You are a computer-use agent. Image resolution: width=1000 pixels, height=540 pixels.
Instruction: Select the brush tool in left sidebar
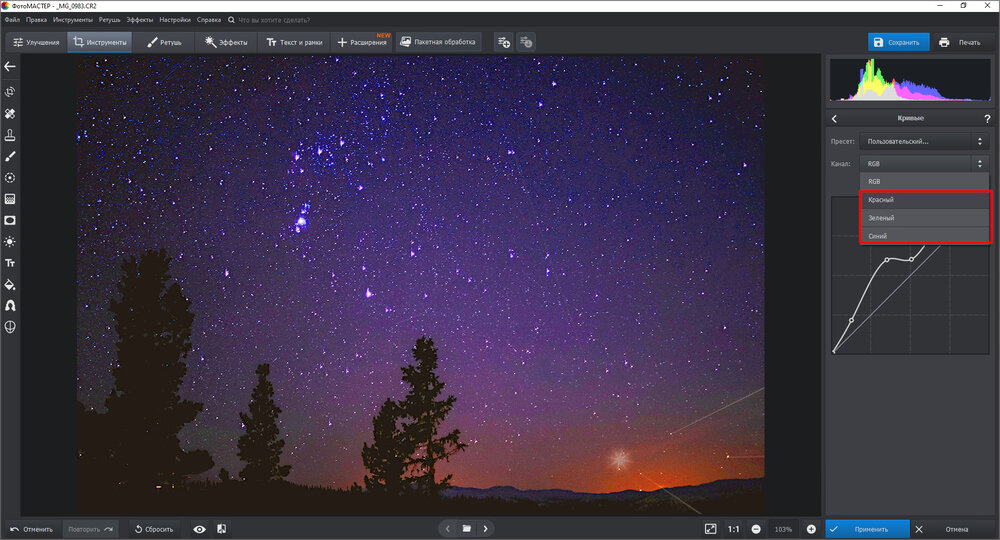10,156
